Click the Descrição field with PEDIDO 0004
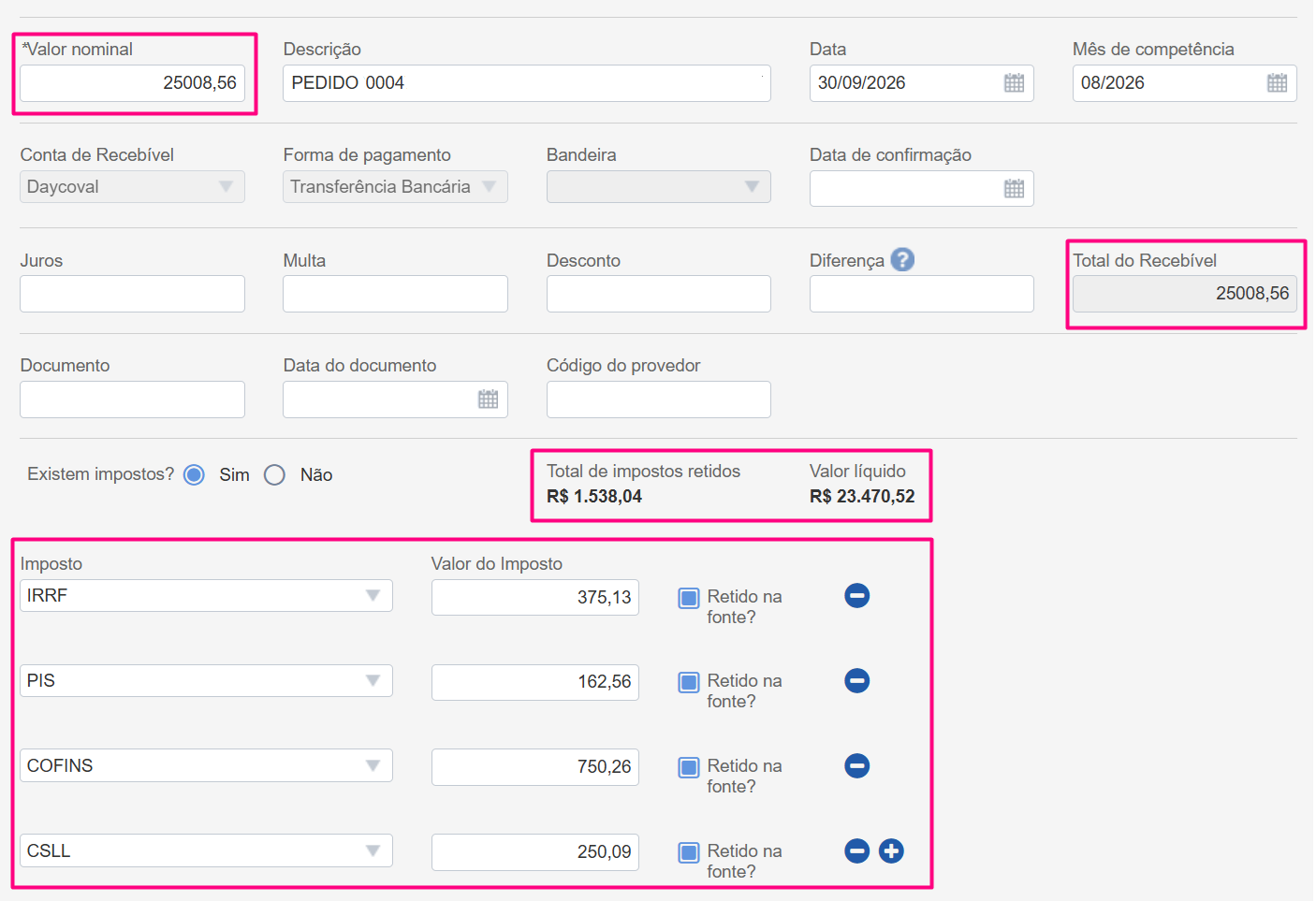Screen dimensions: 1316x901 [527, 83]
